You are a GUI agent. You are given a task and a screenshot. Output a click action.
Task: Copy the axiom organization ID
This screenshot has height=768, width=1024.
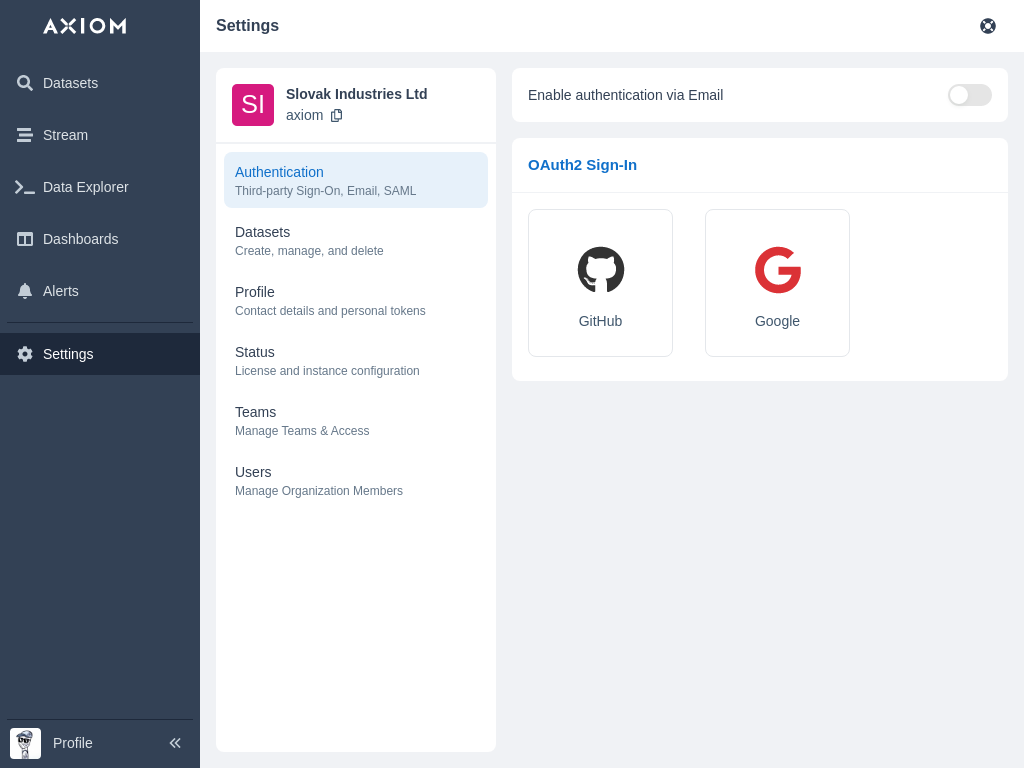pyautogui.click(x=337, y=115)
